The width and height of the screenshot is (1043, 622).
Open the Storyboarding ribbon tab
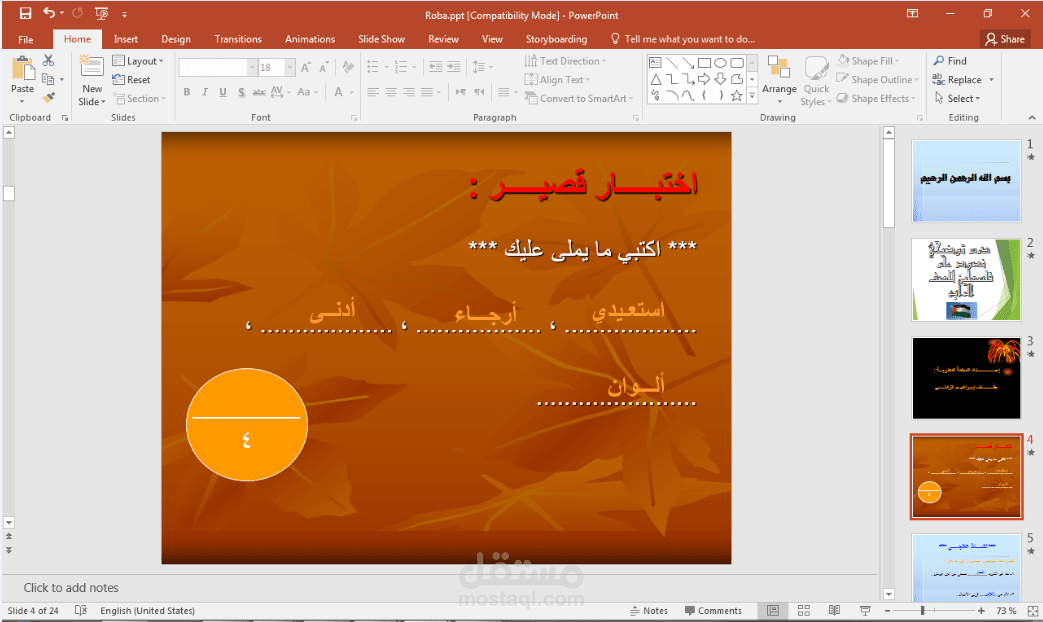tap(556, 39)
